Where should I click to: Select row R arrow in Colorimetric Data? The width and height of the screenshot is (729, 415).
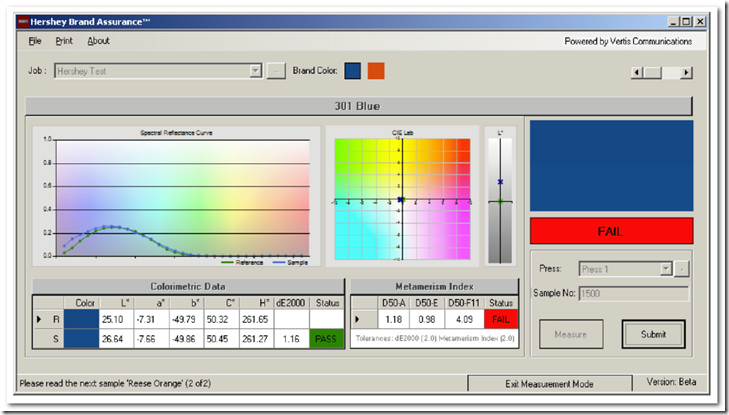coord(39,319)
